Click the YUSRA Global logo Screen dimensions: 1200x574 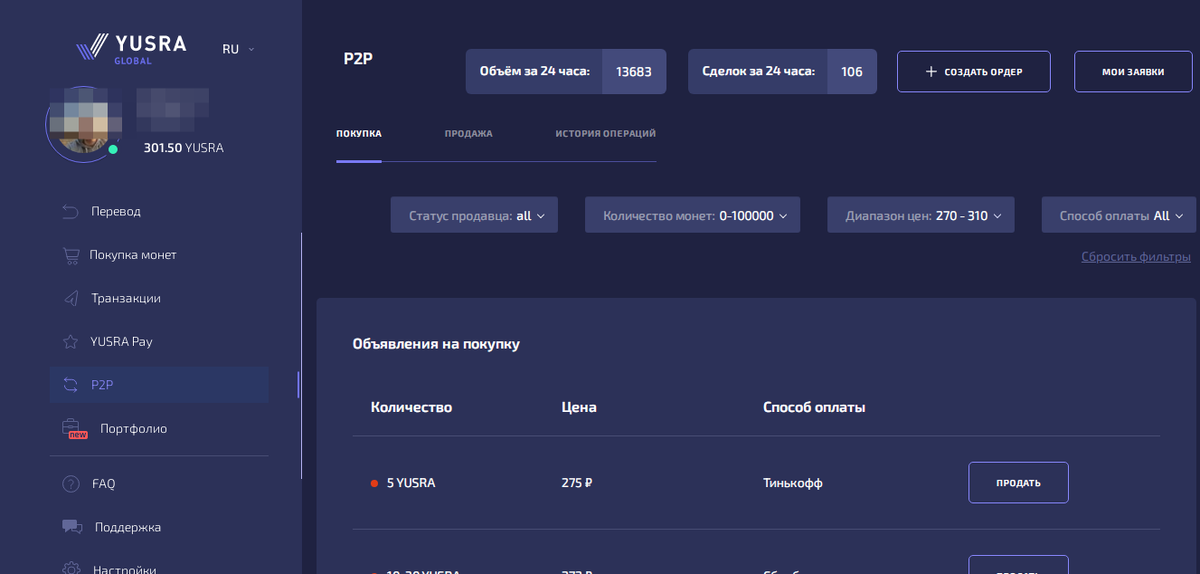(131, 48)
